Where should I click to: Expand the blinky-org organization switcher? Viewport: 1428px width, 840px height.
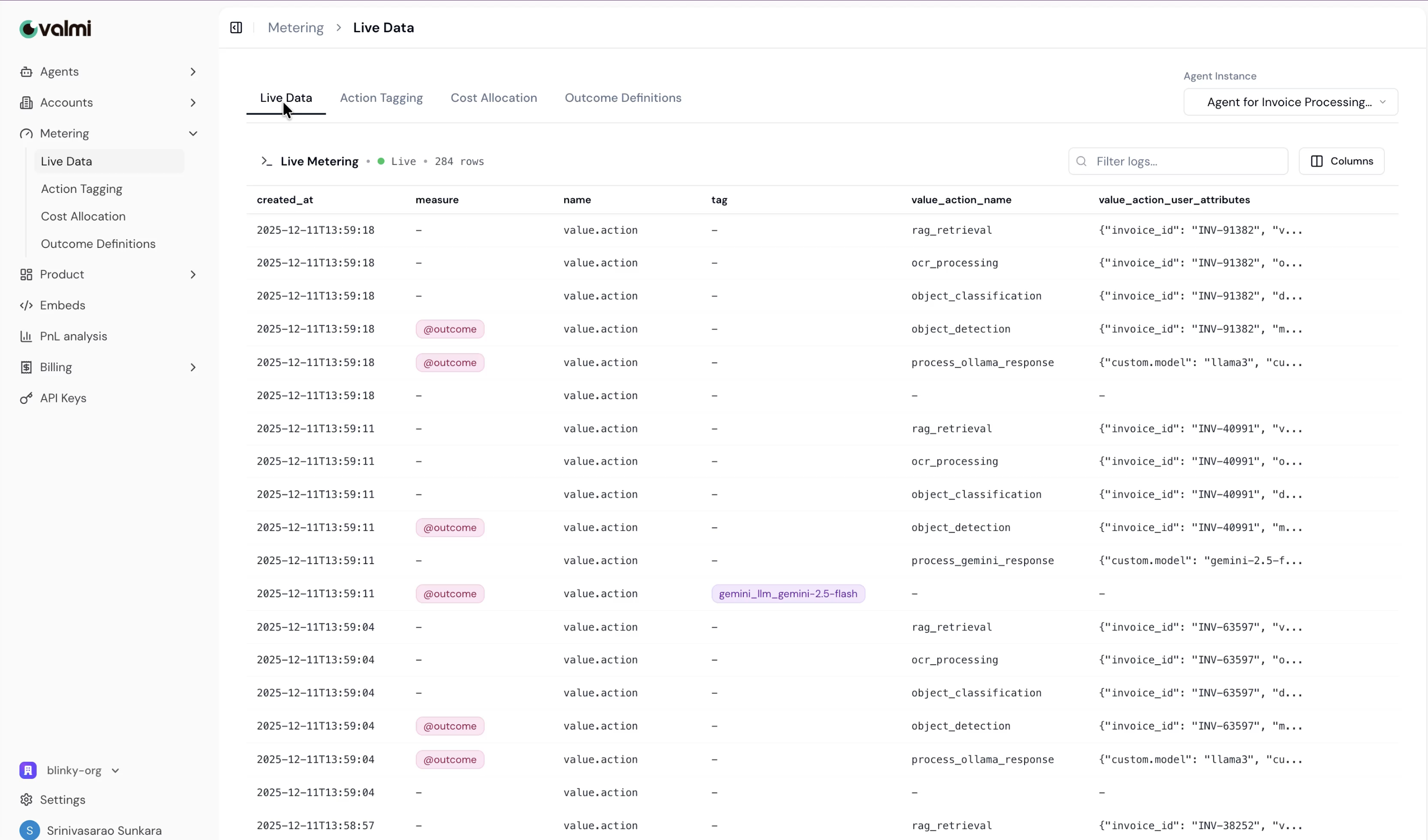point(116,770)
